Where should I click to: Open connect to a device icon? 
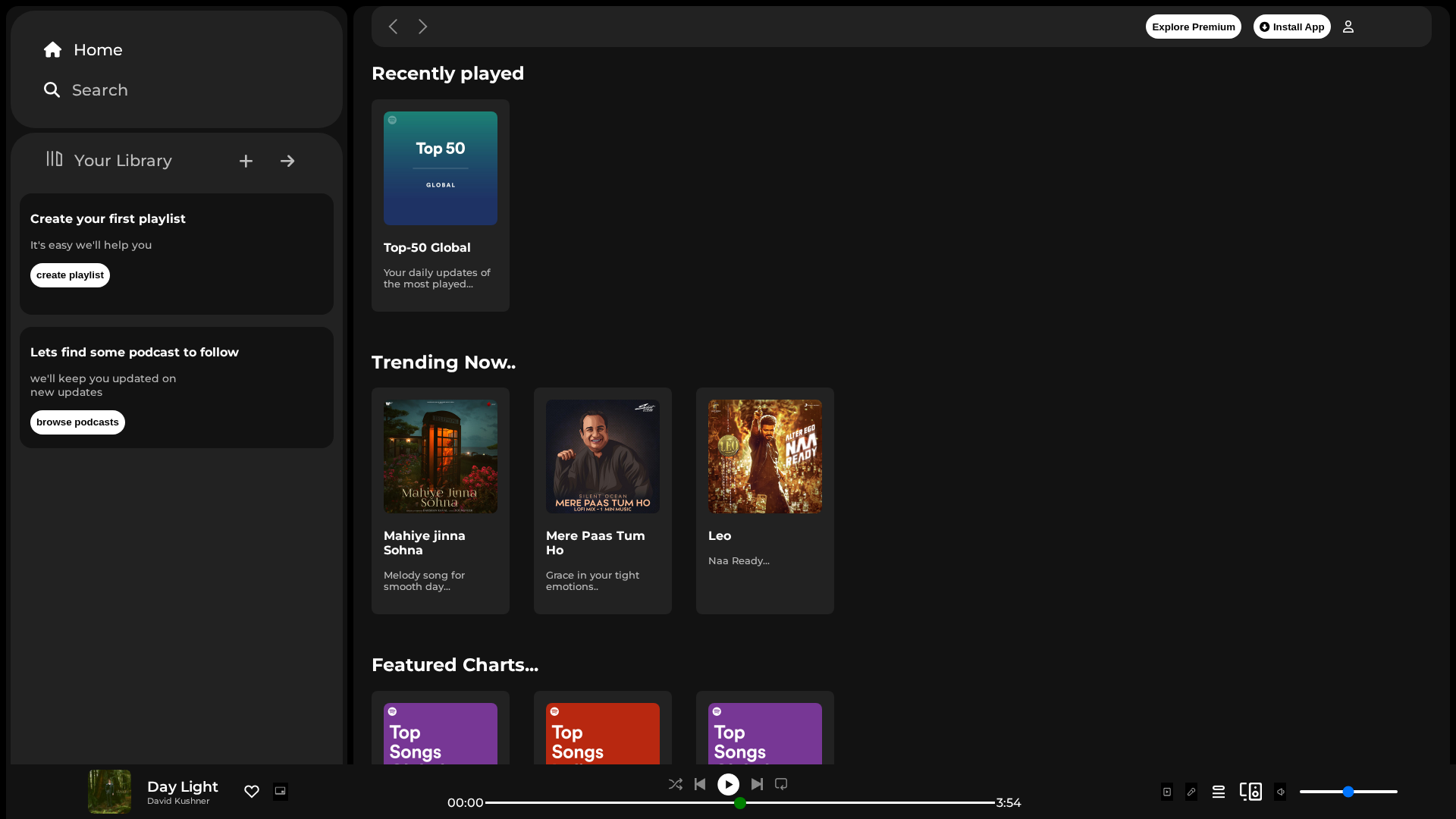(x=1250, y=792)
